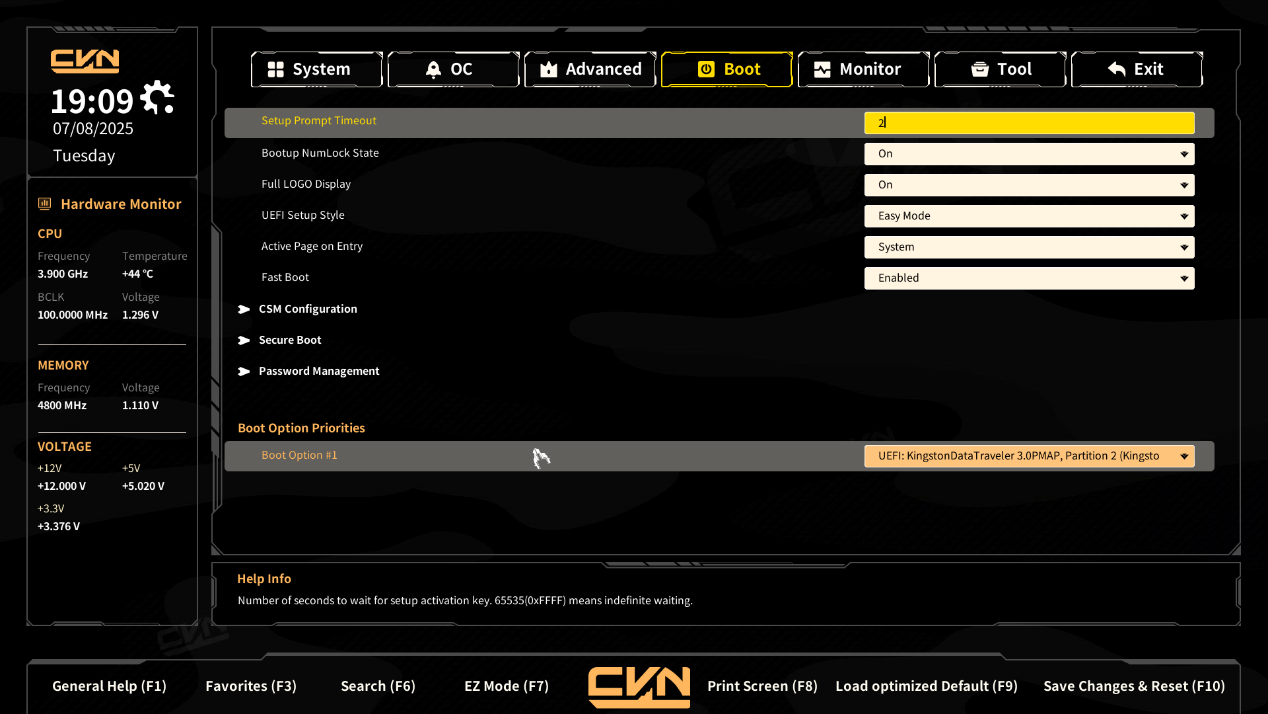
Task: Click the +12.000 V reading
Action: coord(62,486)
